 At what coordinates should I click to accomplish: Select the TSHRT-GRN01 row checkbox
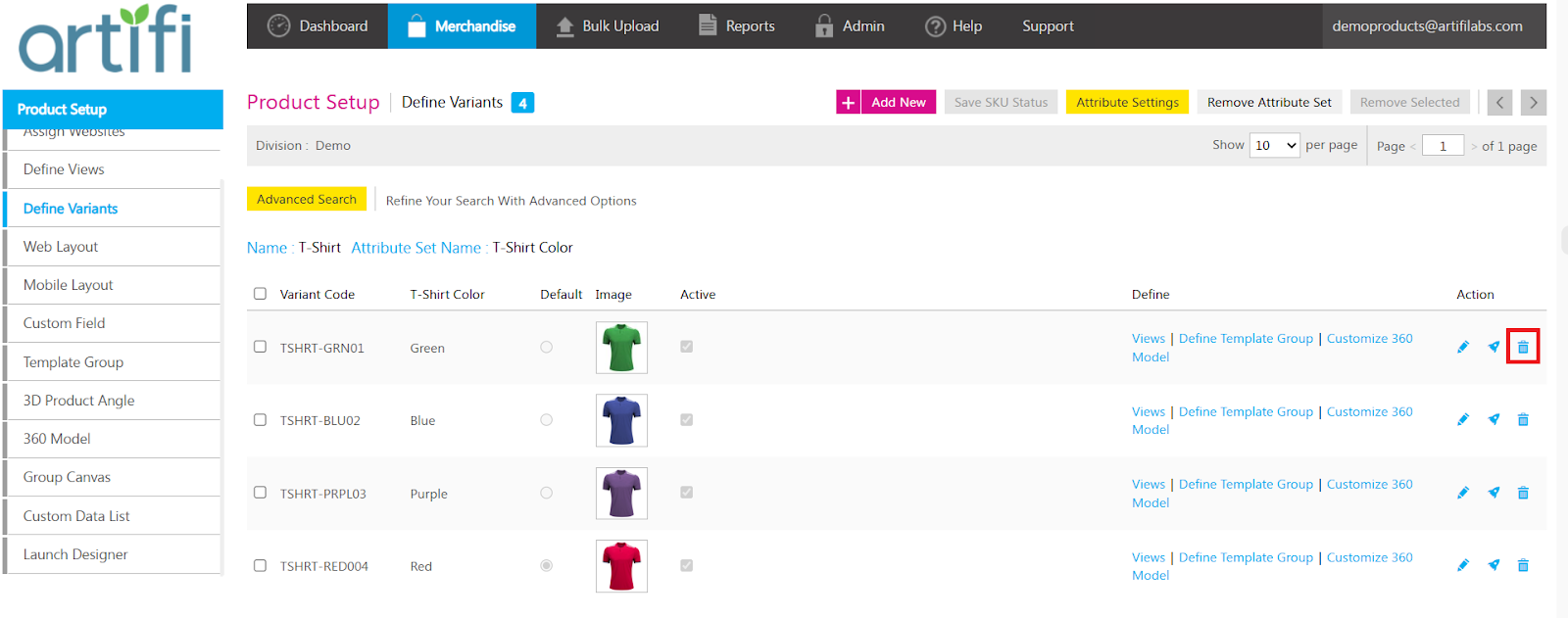tap(260, 347)
